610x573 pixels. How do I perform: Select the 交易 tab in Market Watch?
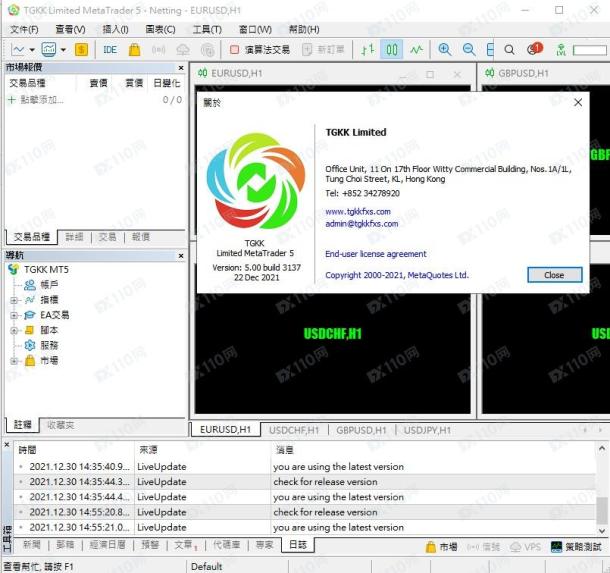click(107, 237)
